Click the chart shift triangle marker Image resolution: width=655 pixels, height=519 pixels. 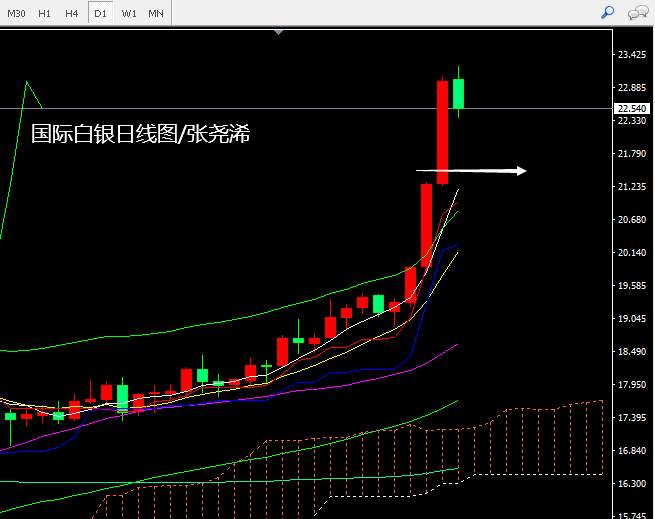pos(279,32)
